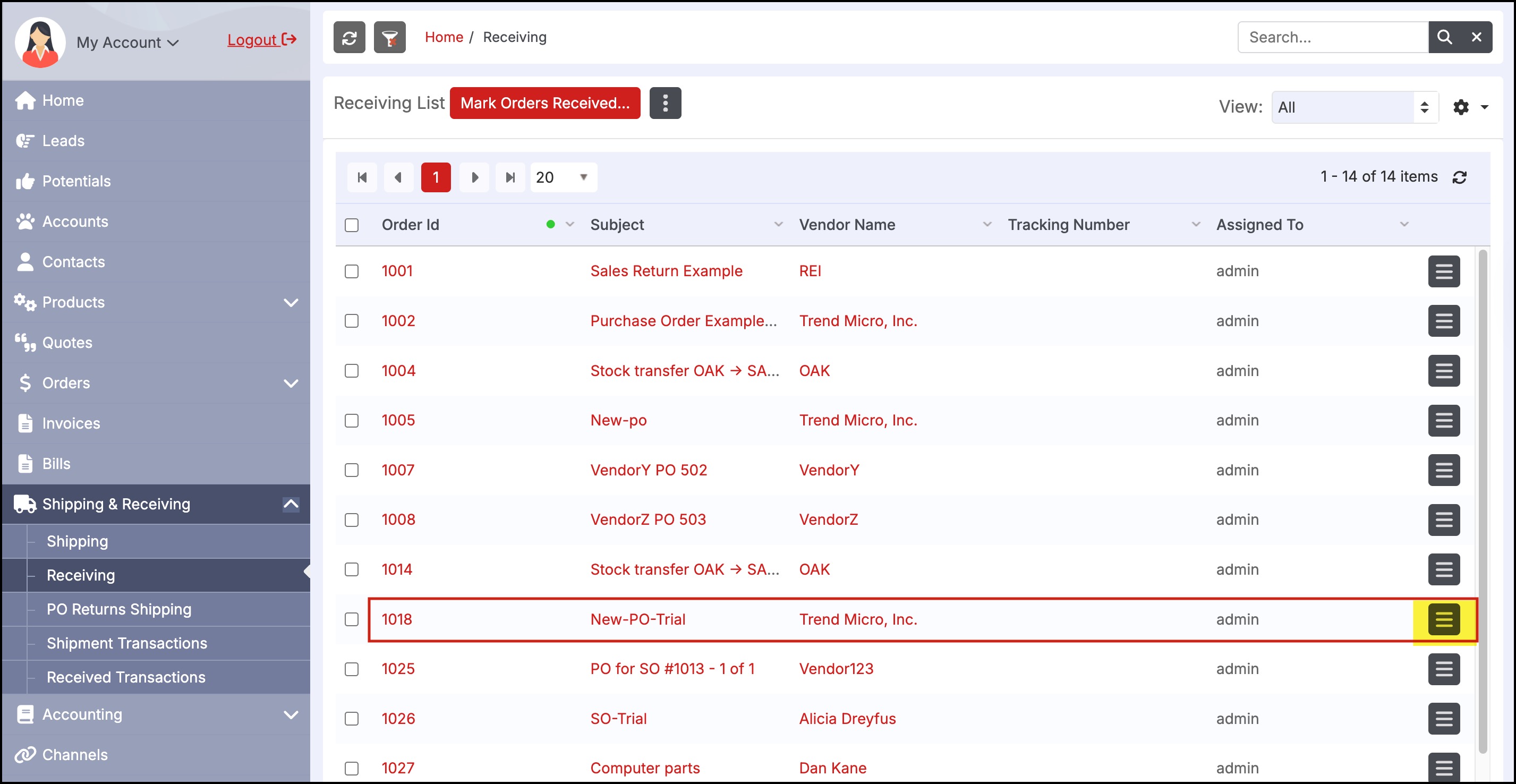Image resolution: width=1516 pixels, height=784 pixels.
Task: Check the box for order 1005
Action: pyautogui.click(x=351, y=420)
